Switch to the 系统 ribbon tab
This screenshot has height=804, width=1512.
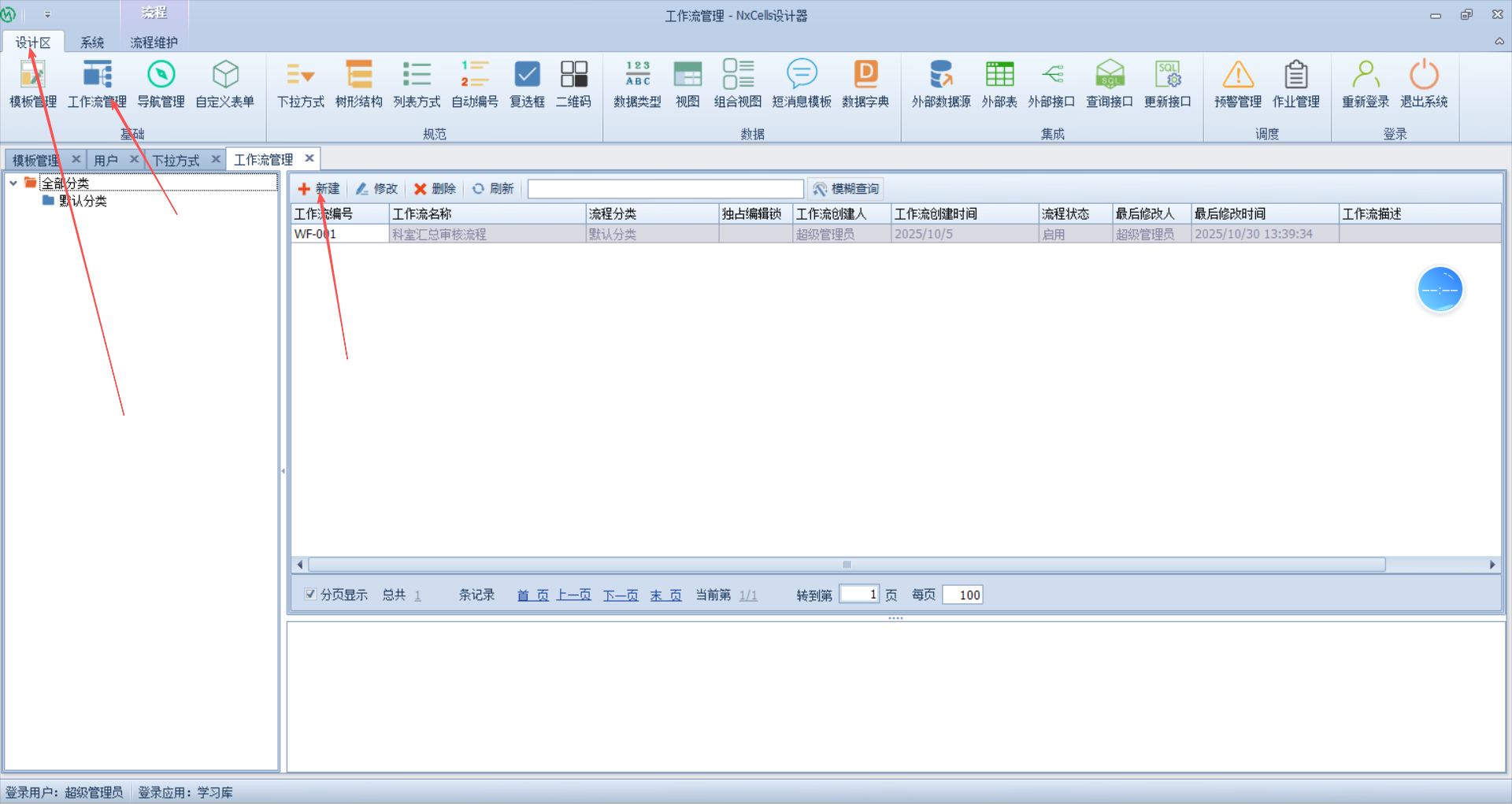pos(92,43)
